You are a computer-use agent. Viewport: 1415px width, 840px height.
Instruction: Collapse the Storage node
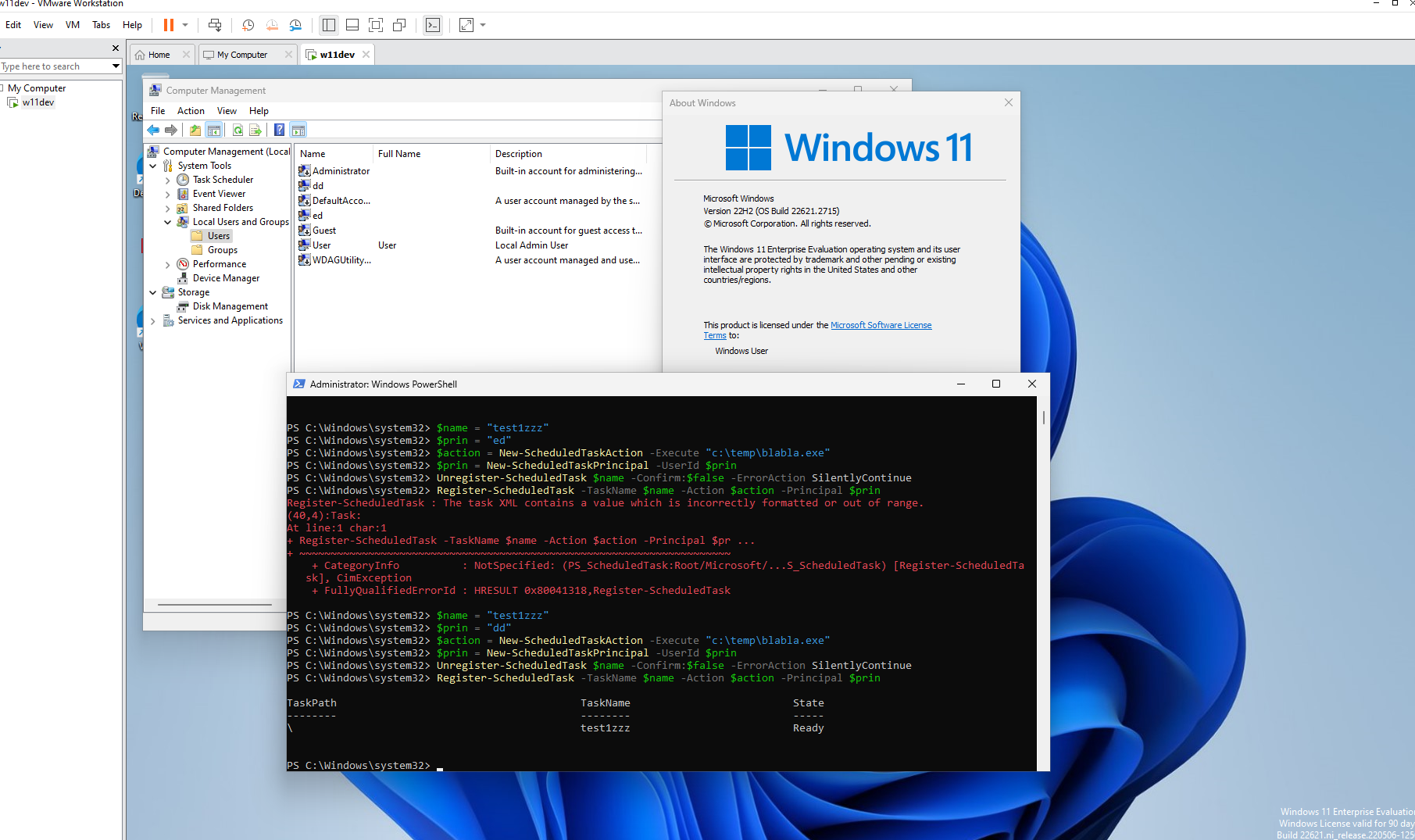coord(153,292)
